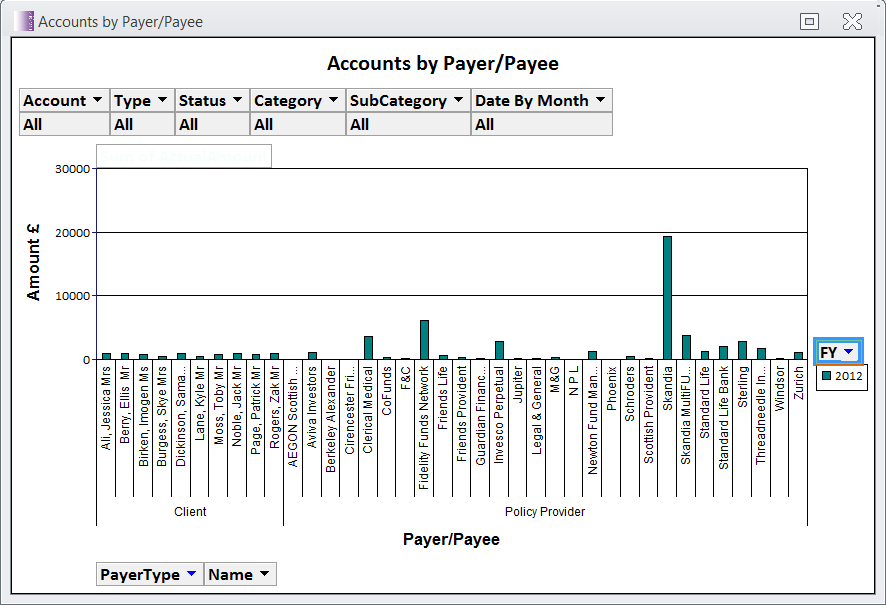Close the Accounts by Payer/Payee window
This screenshot has width=886, height=605.
click(852, 21)
